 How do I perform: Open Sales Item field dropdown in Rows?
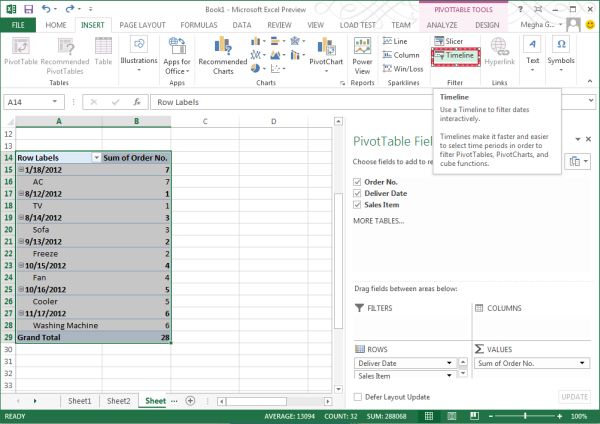point(449,376)
